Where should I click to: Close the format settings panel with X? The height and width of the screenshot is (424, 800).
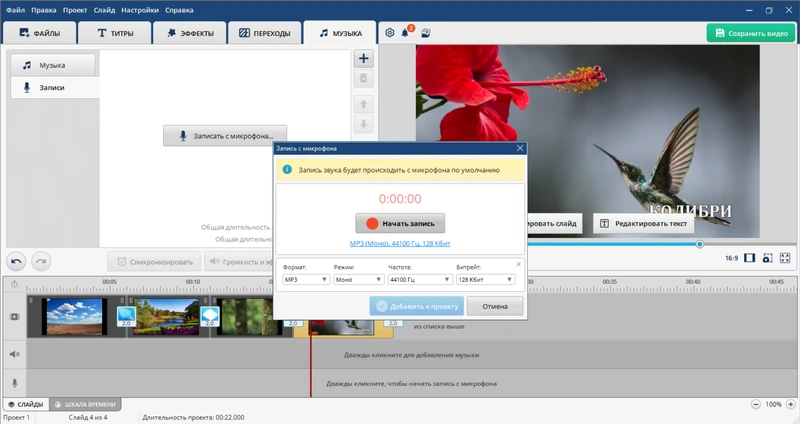coord(518,263)
